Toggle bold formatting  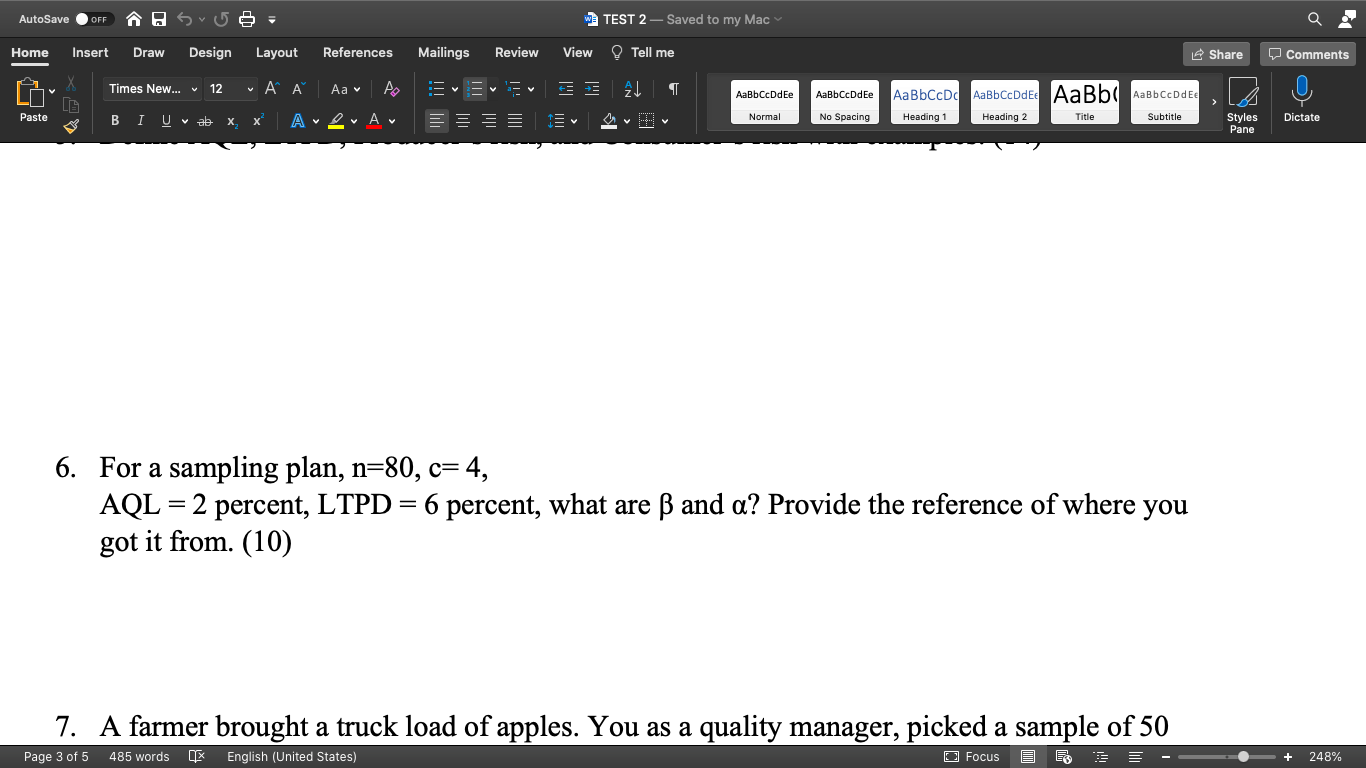(x=115, y=121)
